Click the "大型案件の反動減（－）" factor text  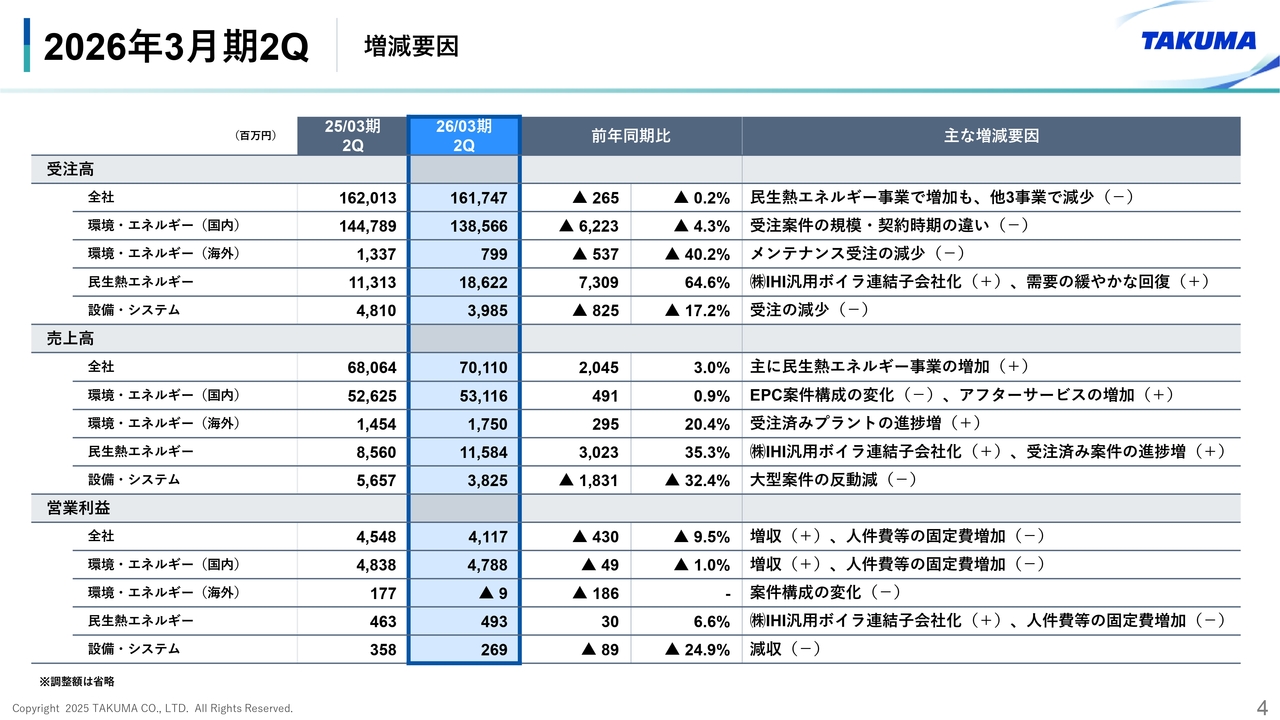tap(834, 480)
